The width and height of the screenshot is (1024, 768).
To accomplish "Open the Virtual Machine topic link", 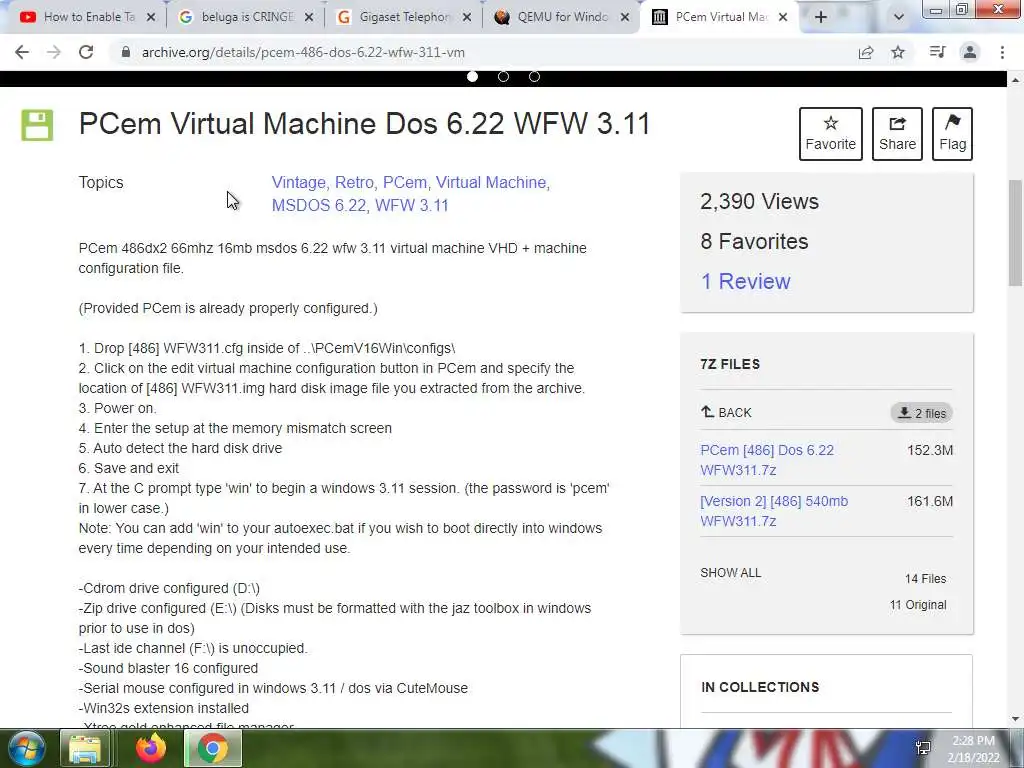I will (493, 183).
